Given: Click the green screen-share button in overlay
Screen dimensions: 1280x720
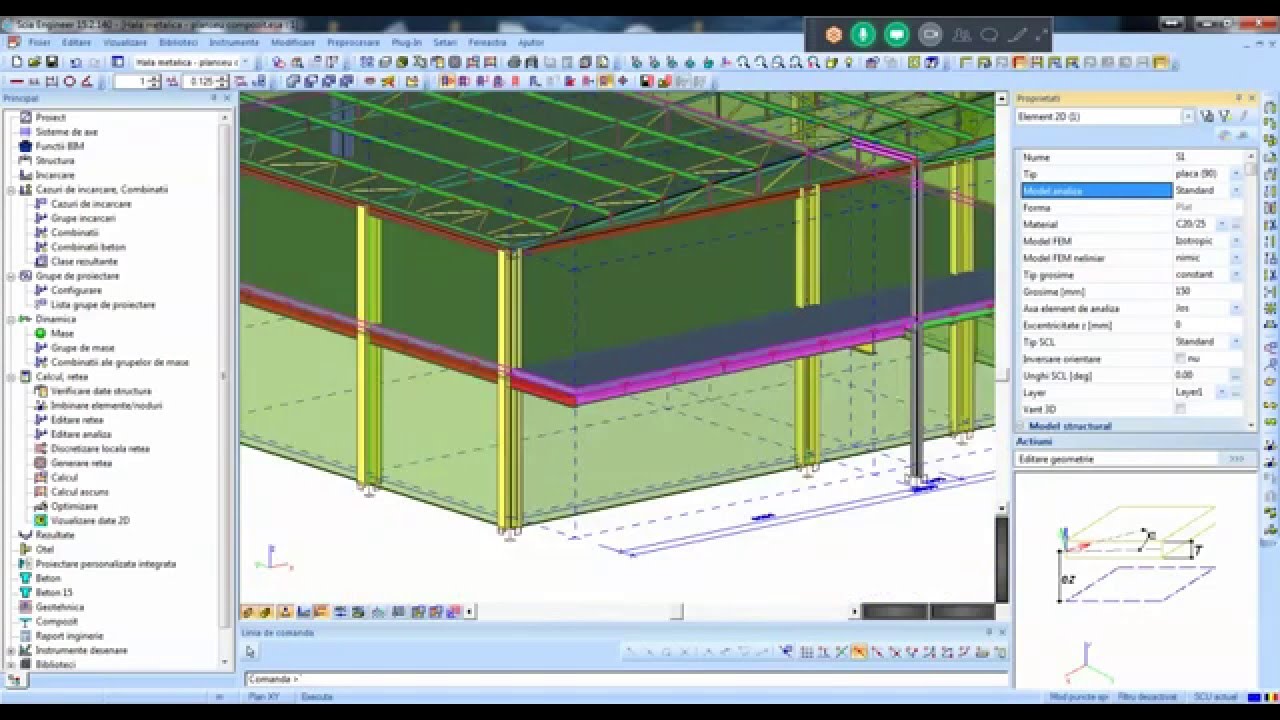Looking at the screenshot, I should click(x=897, y=35).
